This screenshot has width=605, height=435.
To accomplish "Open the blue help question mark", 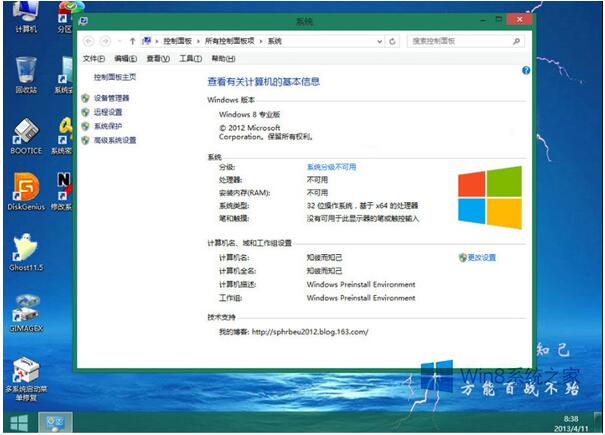I will (526, 70).
